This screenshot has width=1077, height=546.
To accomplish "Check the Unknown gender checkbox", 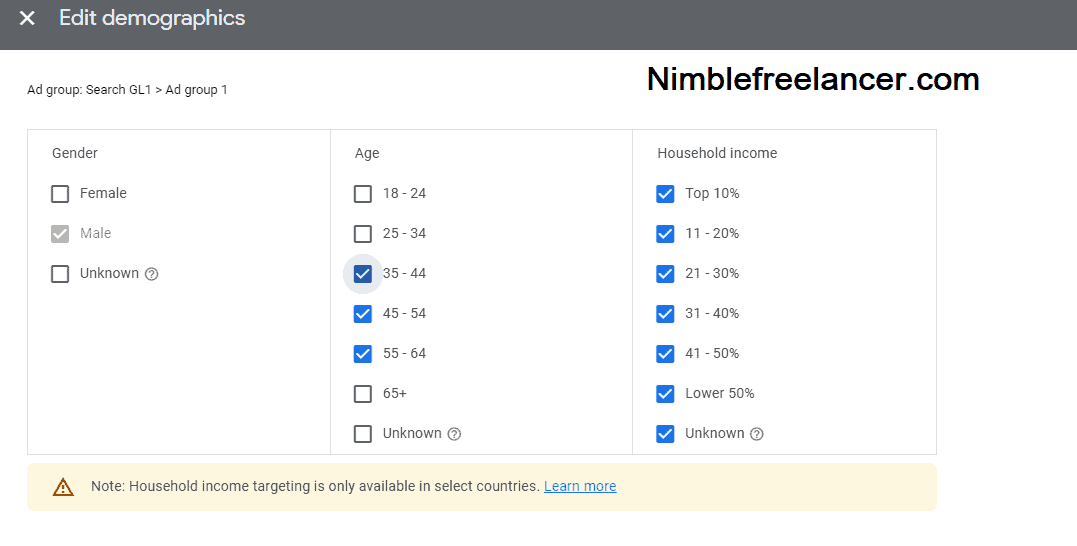I will 60,274.
